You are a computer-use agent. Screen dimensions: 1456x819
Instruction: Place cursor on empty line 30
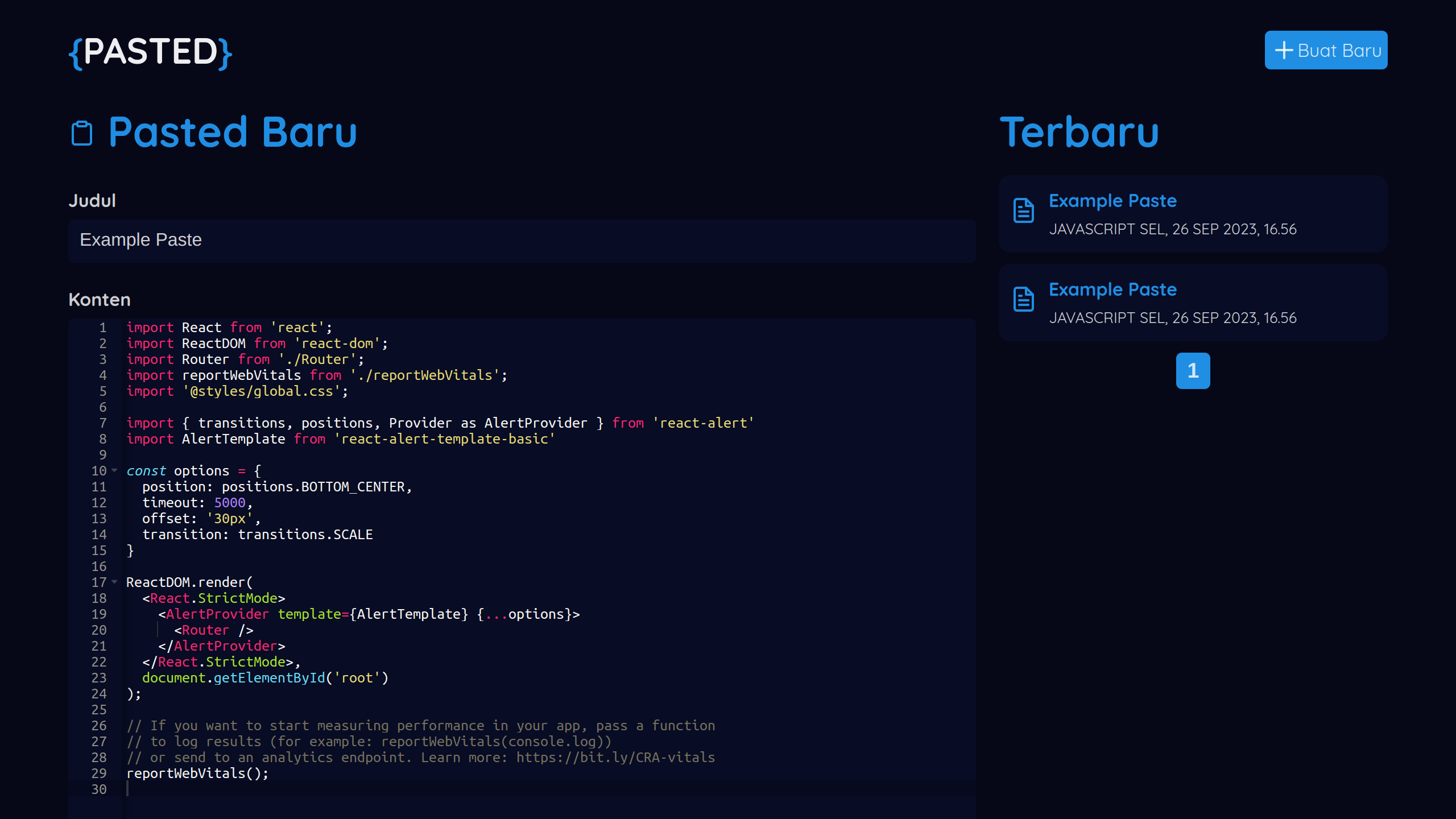[x=341, y=789]
